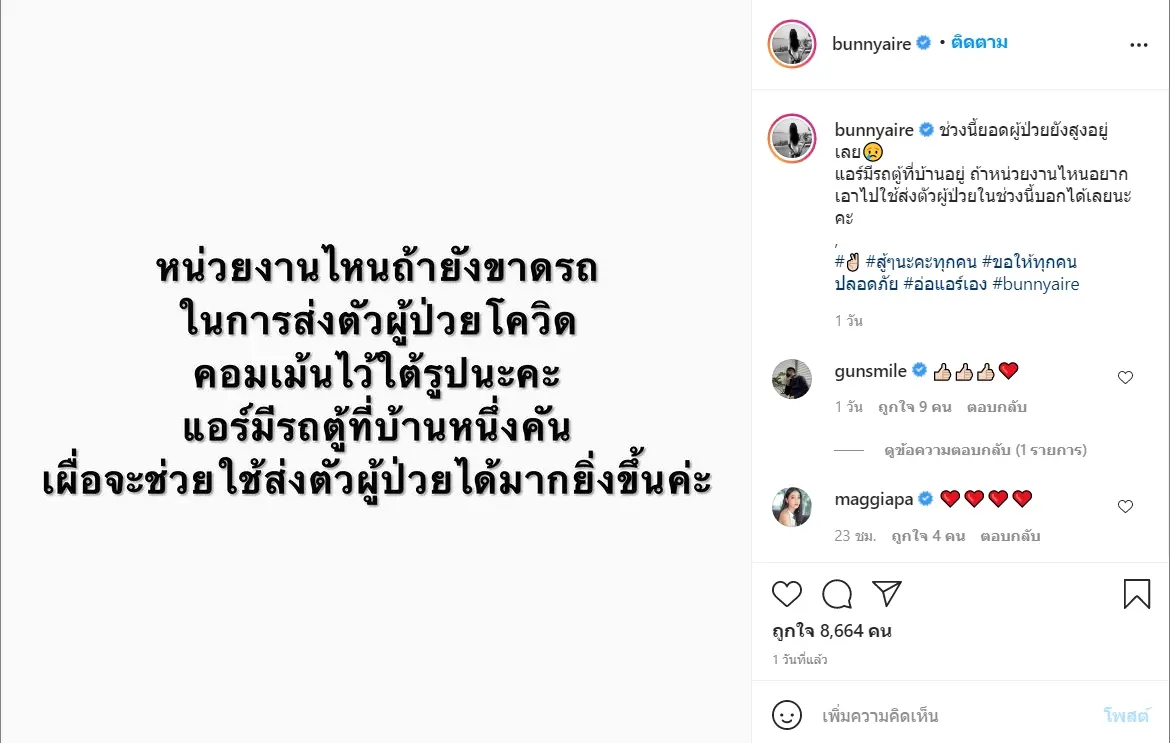This screenshot has height=743, width=1170.
Task: Like the post with the heart icon
Action: 786,594
